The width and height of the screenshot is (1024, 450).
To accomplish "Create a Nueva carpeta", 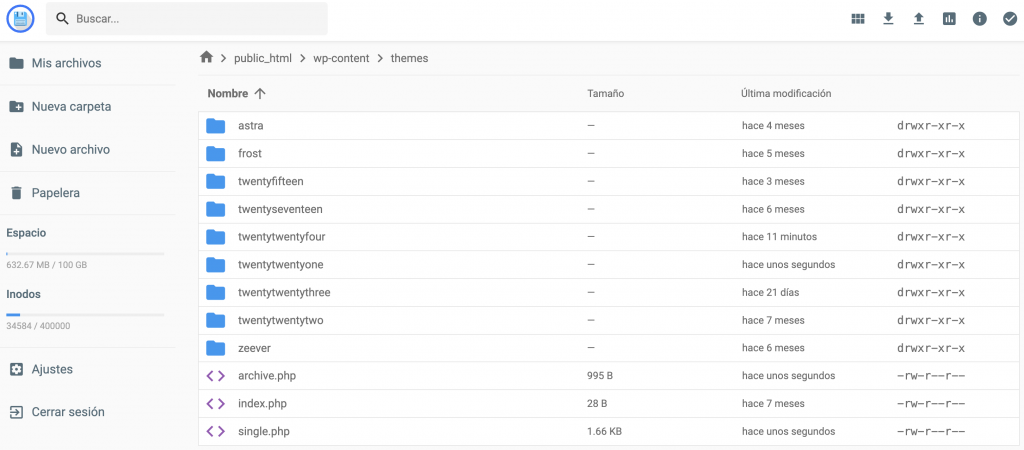I will tap(71, 106).
